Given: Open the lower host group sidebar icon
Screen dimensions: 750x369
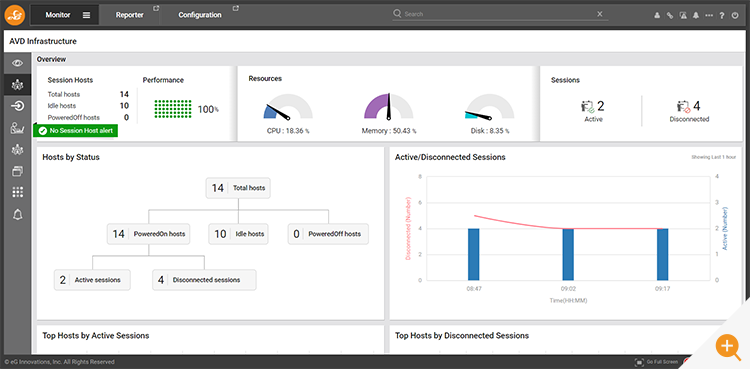Looking at the screenshot, I should click(18, 150).
